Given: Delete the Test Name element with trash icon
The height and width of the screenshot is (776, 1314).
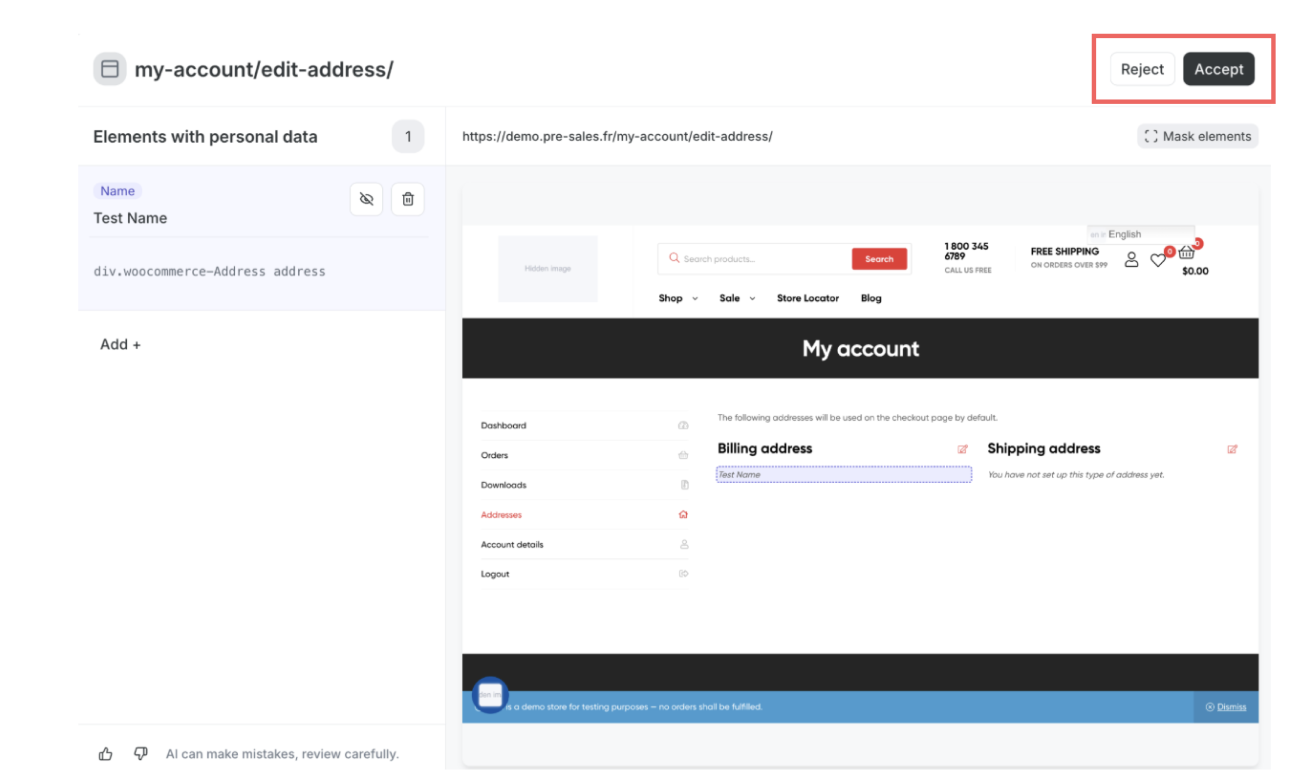Looking at the screenshot, I should point(408,199).
